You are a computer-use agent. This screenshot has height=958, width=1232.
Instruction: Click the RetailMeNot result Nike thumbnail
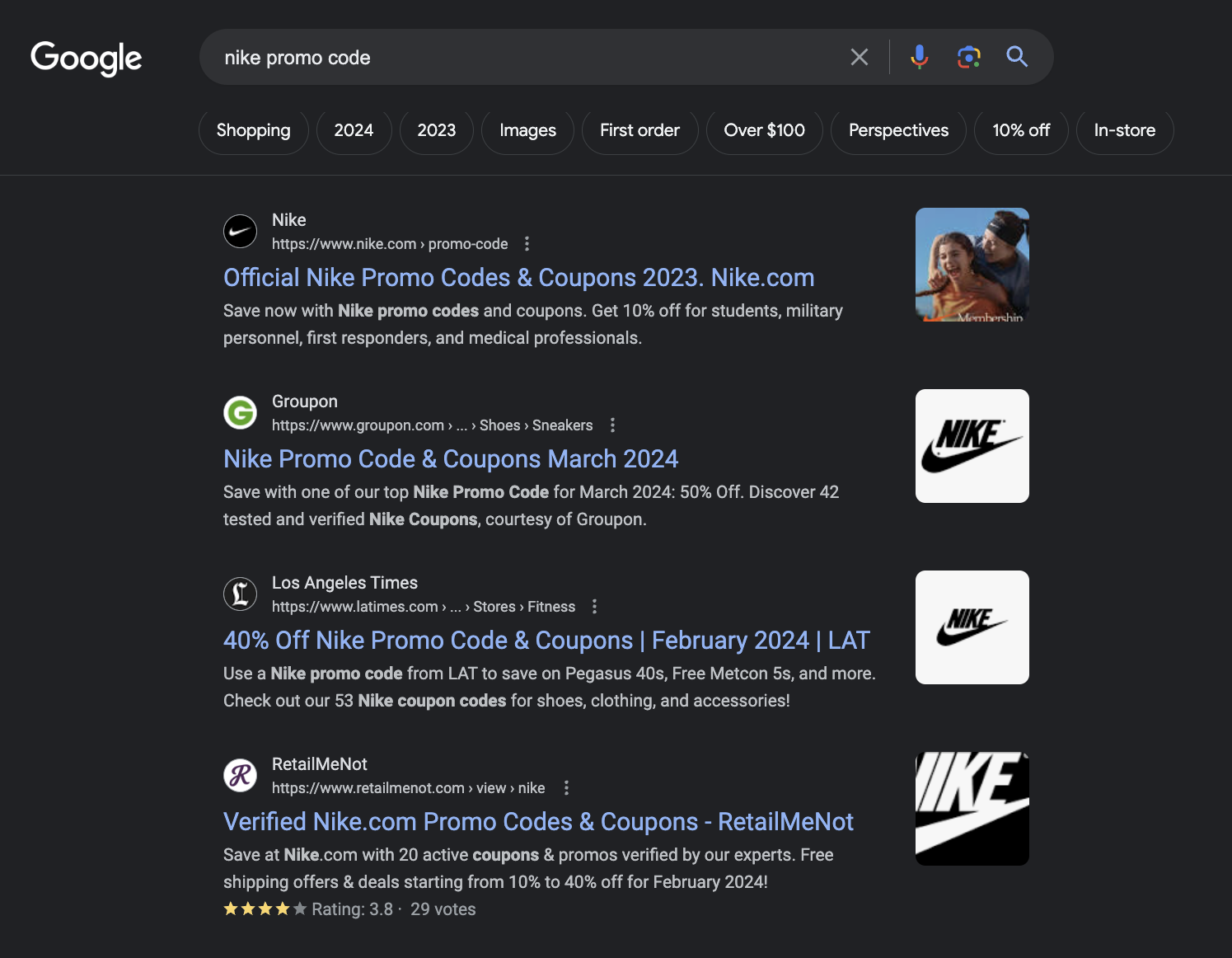point(972,809)
